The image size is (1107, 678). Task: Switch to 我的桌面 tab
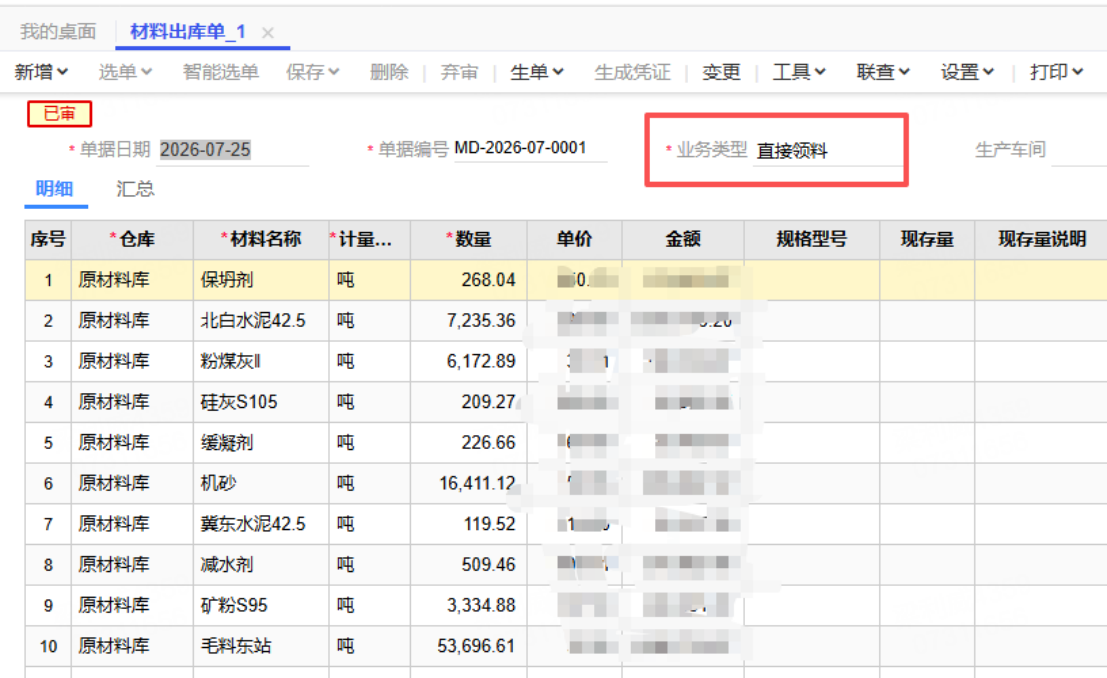pos(58,32)
